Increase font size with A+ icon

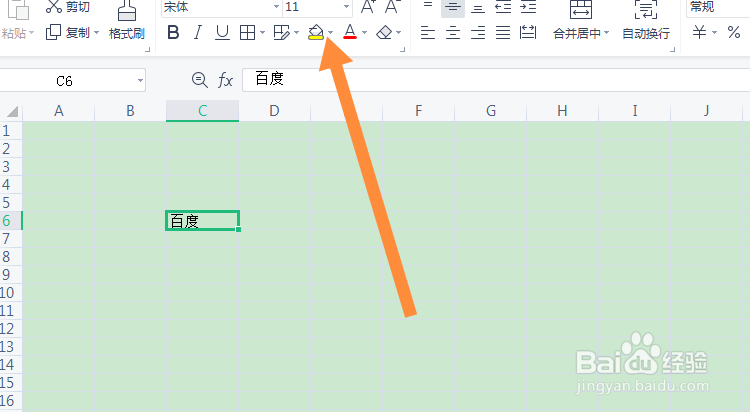[x=368, y=7]
